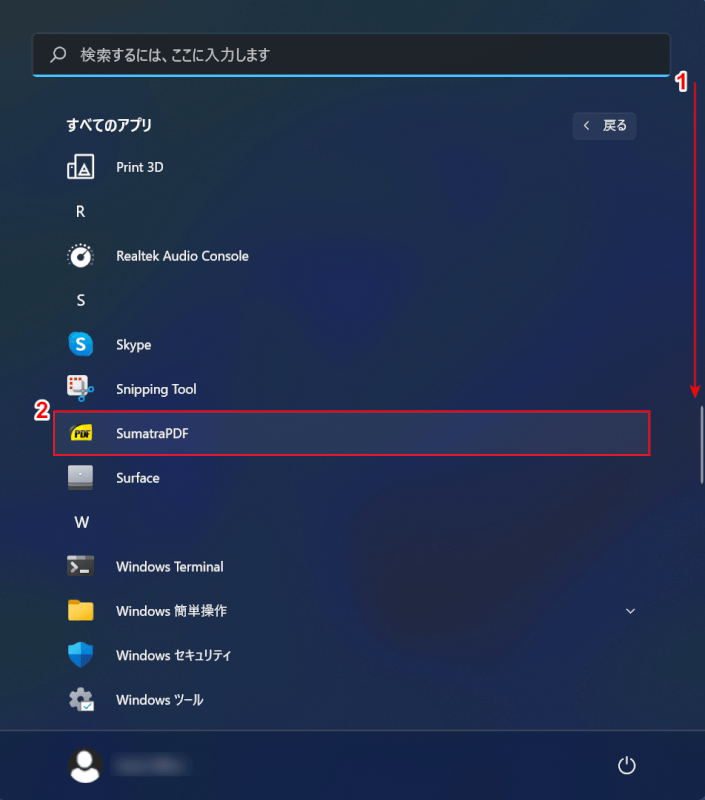
Task: Click the Windows 簡単操作 label
Action: (x=171, y=611)
